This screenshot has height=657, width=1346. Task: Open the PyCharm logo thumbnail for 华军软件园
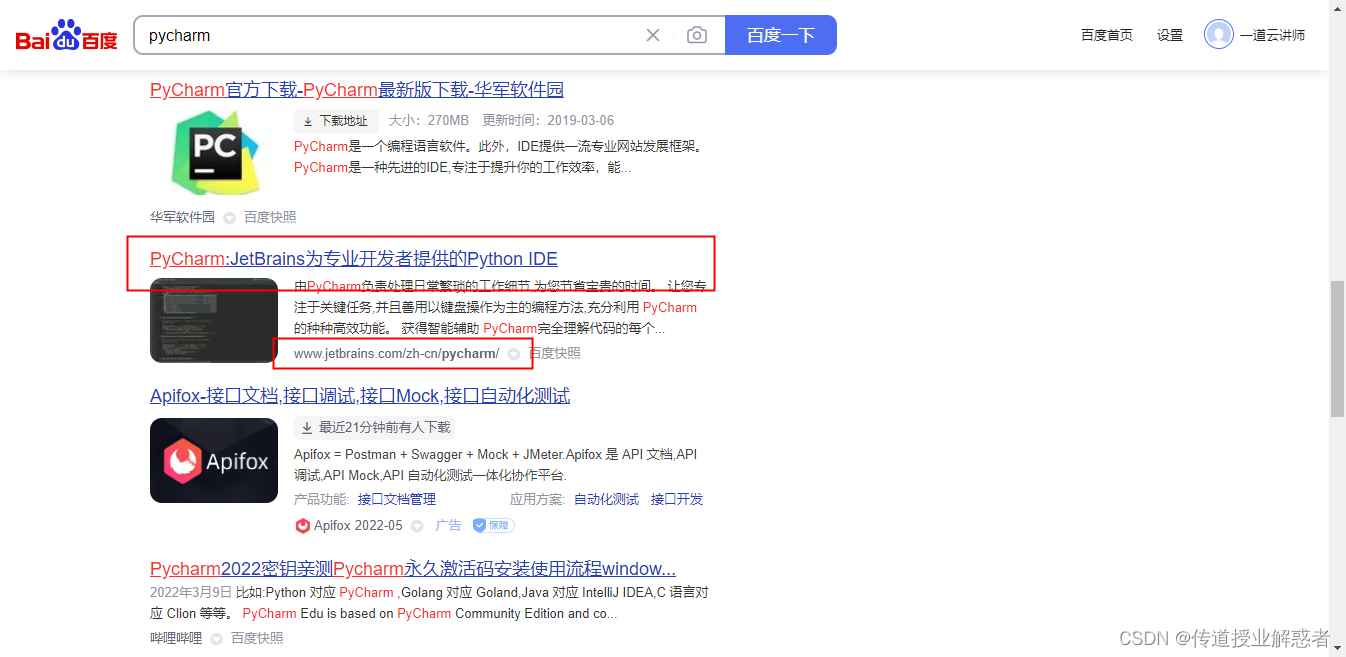pos(214,153)
